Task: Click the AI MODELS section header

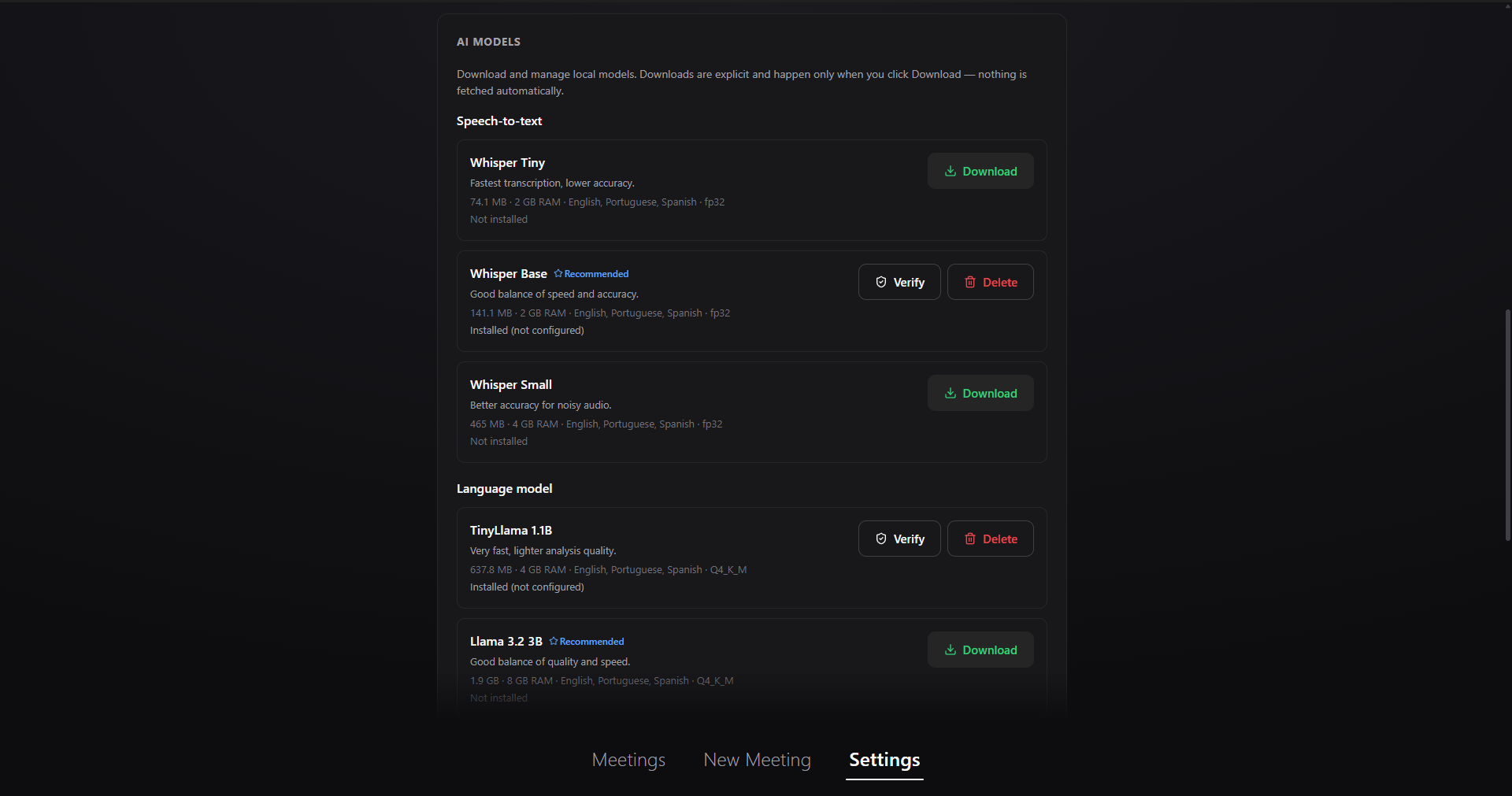Action: point(488,42)
